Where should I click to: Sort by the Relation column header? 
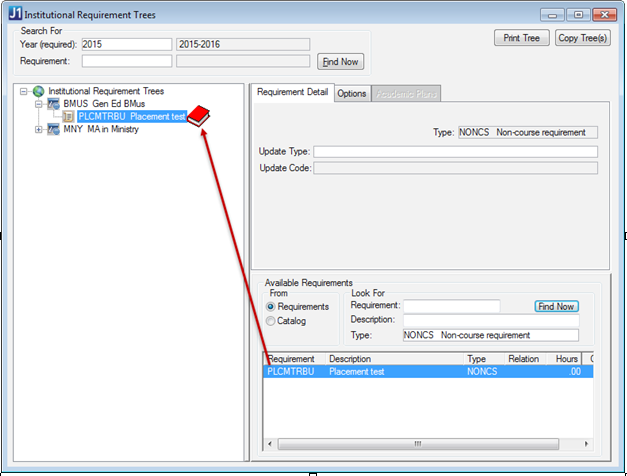pos(525,359)
